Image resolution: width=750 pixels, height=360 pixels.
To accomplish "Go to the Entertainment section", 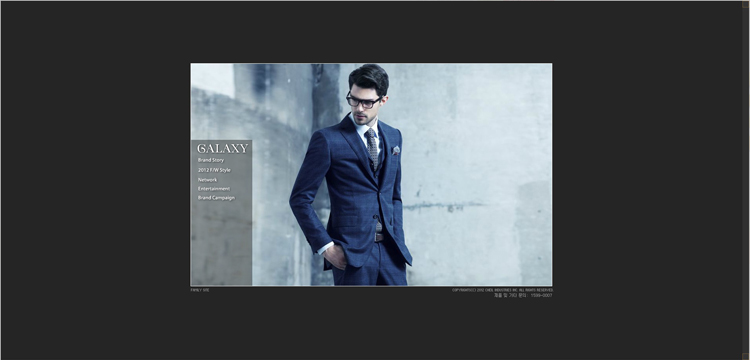I will point(214,189).
